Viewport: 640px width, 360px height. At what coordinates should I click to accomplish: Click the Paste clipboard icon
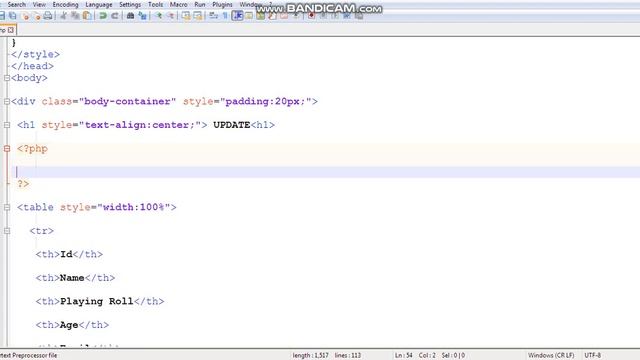coord(87,16)
